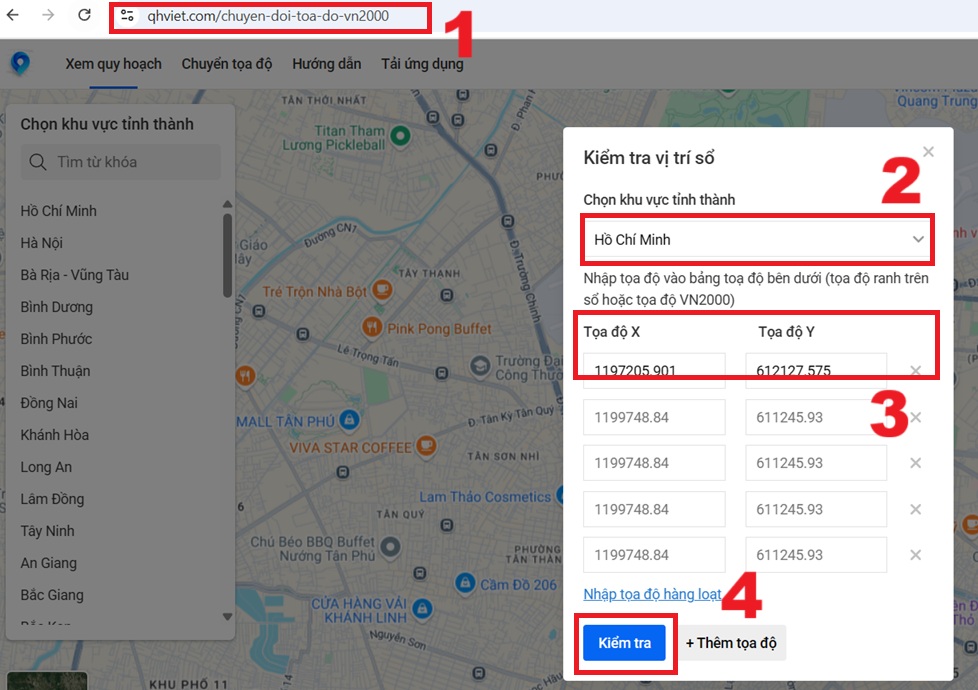This screenshot has height=690, width=978.
Task: Click Chú Béo BBQ Buffet map marker
Action: click(390, 547)
